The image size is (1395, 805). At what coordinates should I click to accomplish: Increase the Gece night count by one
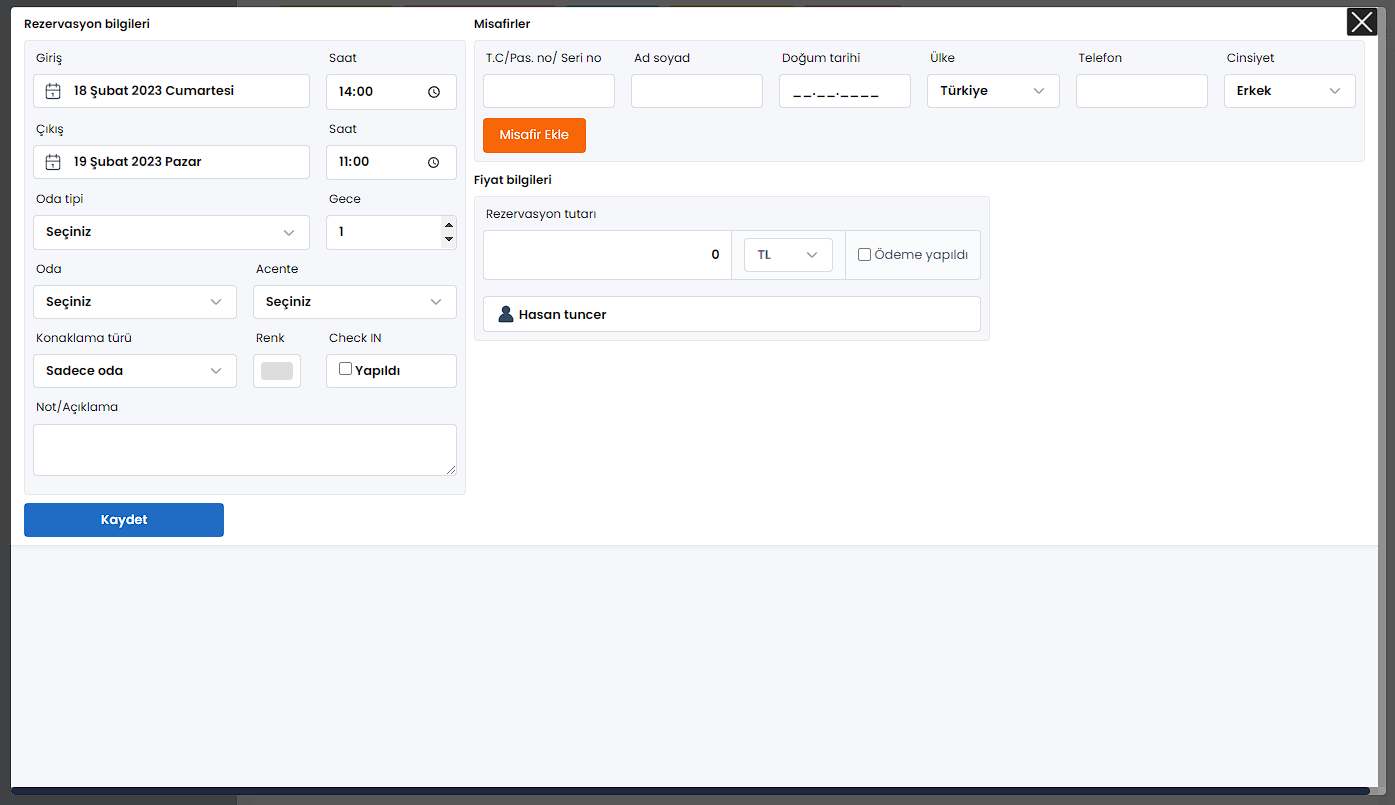tap(448, 225)
